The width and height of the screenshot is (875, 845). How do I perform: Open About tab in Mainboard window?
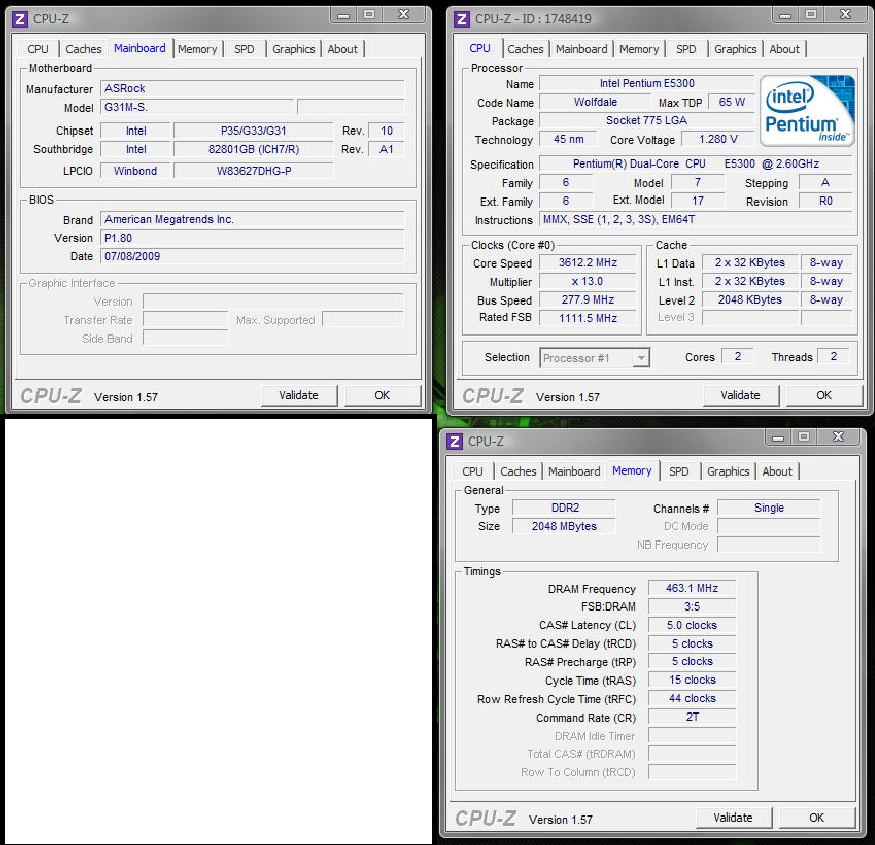[x=343, y=49]
